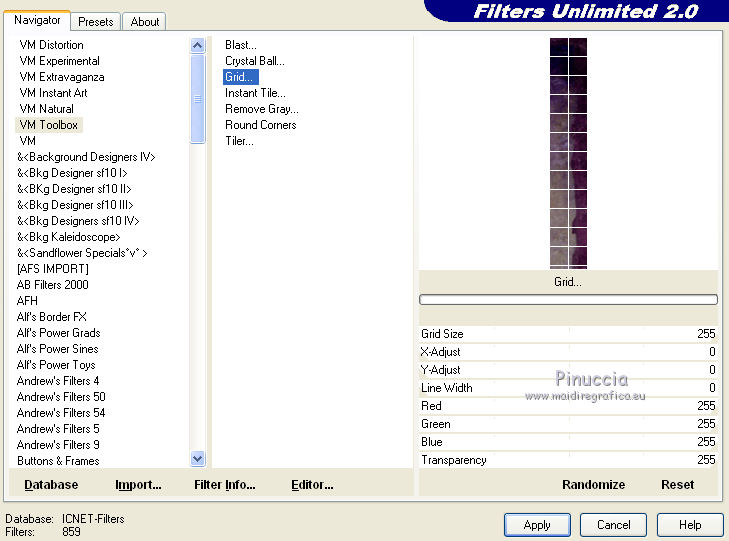Select Andrew's Filters 9 category
The height and width of the screenshot is (541, 729).
[58, 445]
